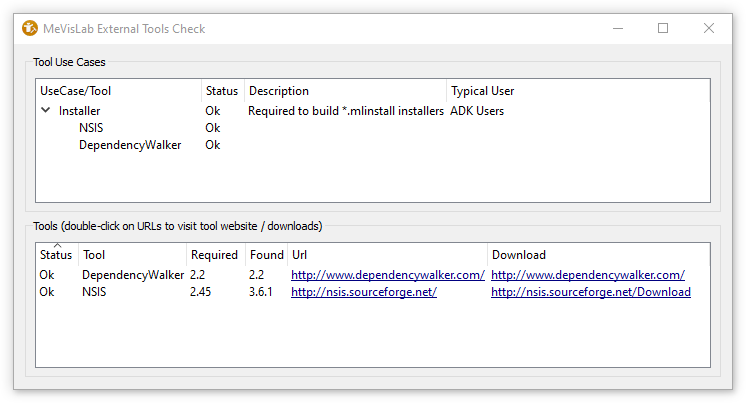The image size is (748, 406).
Task: Open the nsis.sourceforge.net/Download link
Action: click(590, 292)
